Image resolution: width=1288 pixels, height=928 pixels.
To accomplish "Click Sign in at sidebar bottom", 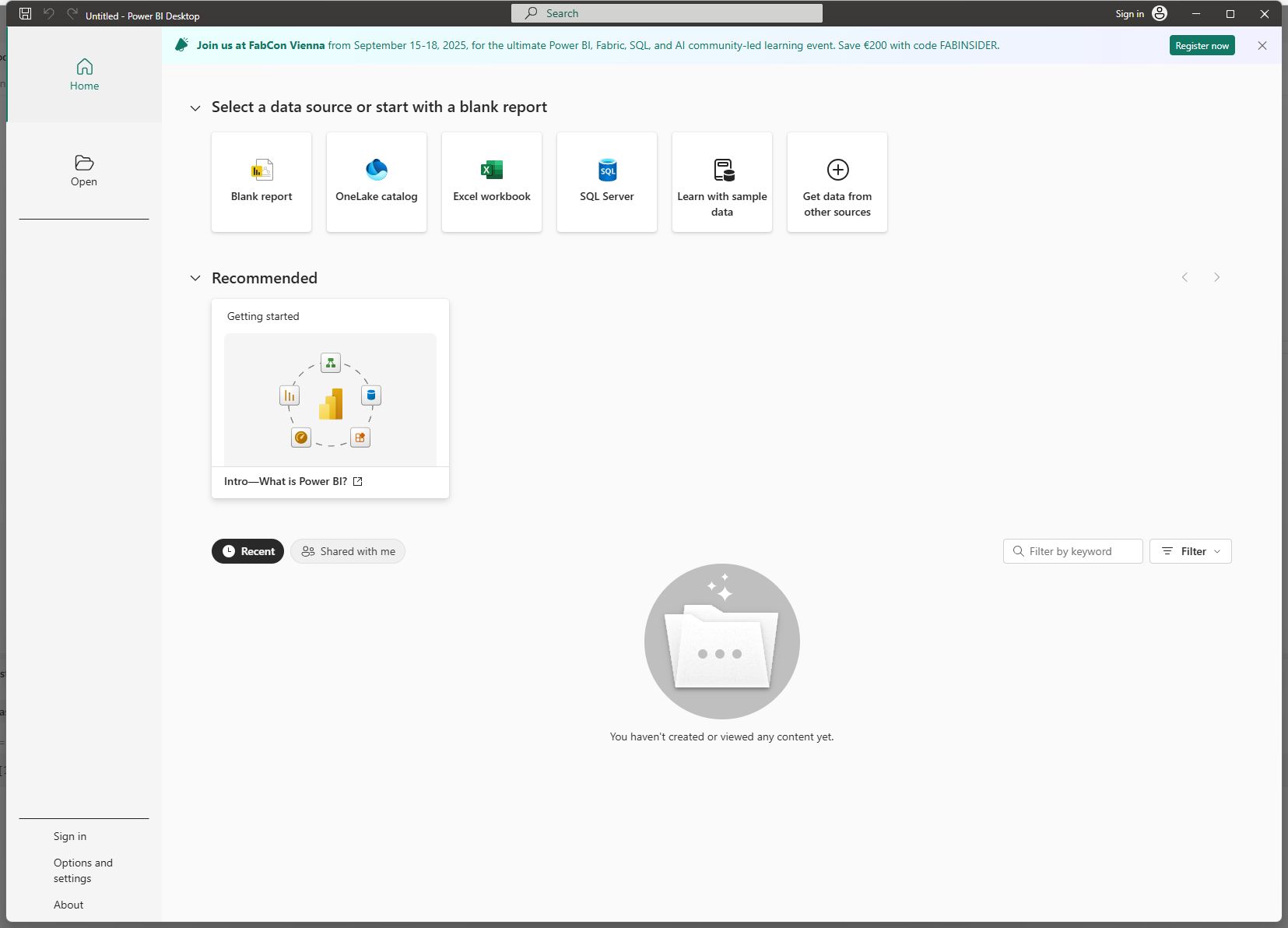I will point(70,836).
